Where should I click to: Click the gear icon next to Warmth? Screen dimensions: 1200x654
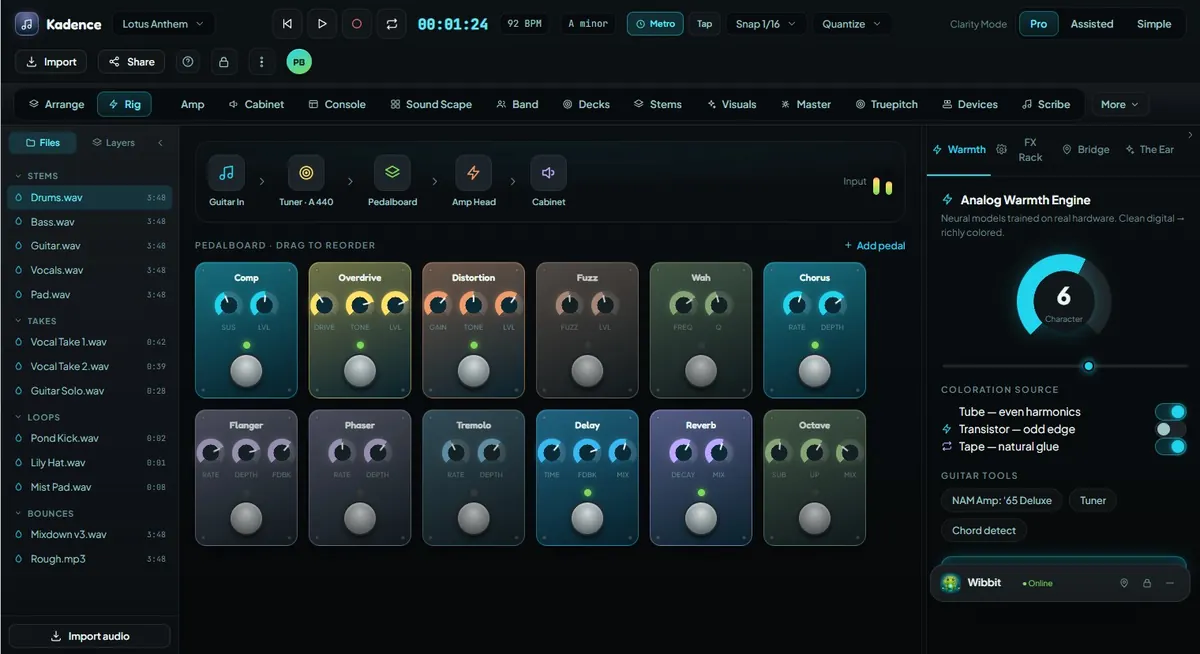click(1002, 149)
